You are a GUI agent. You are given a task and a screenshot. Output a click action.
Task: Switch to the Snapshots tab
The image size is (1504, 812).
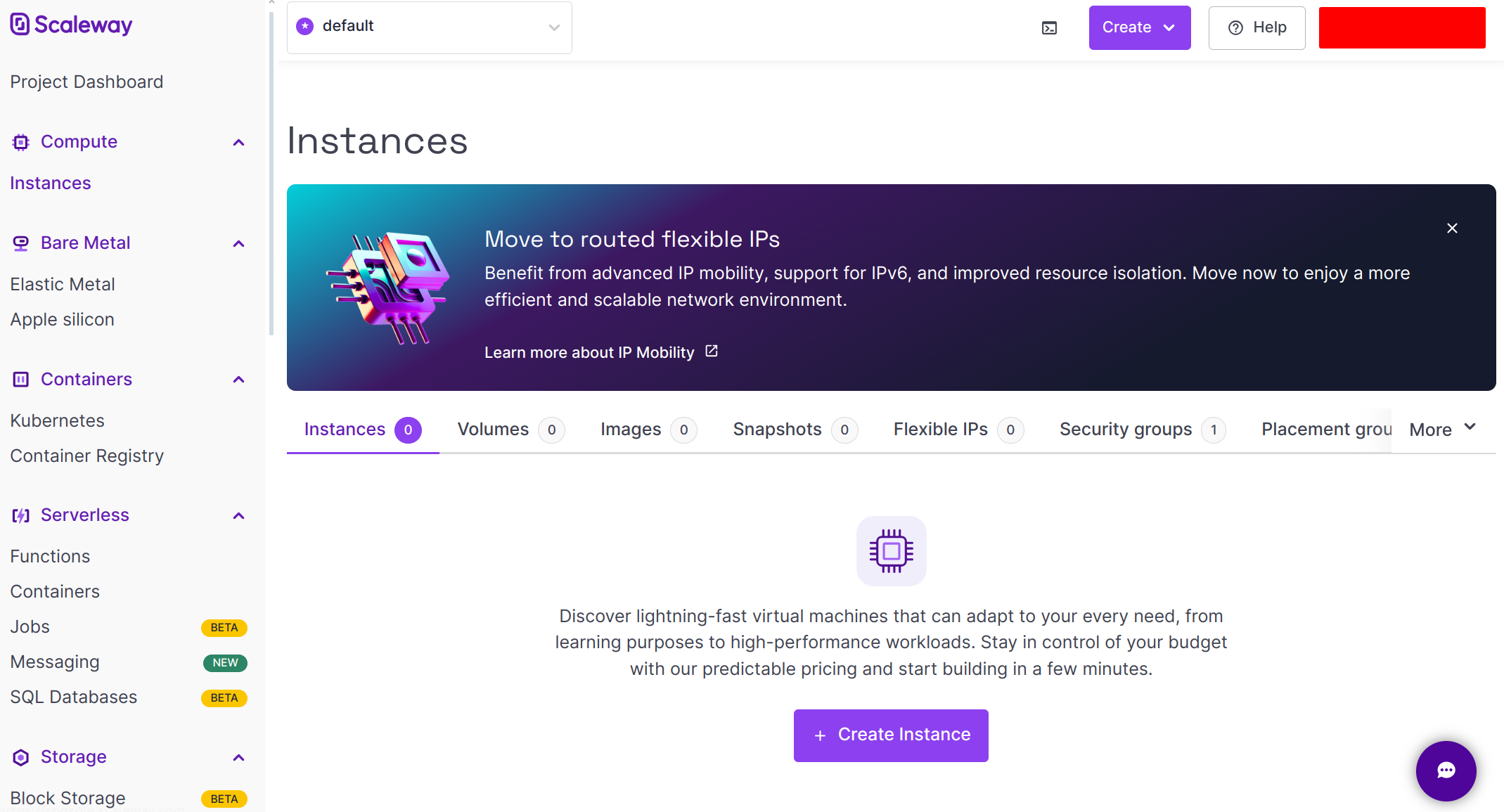795,430
